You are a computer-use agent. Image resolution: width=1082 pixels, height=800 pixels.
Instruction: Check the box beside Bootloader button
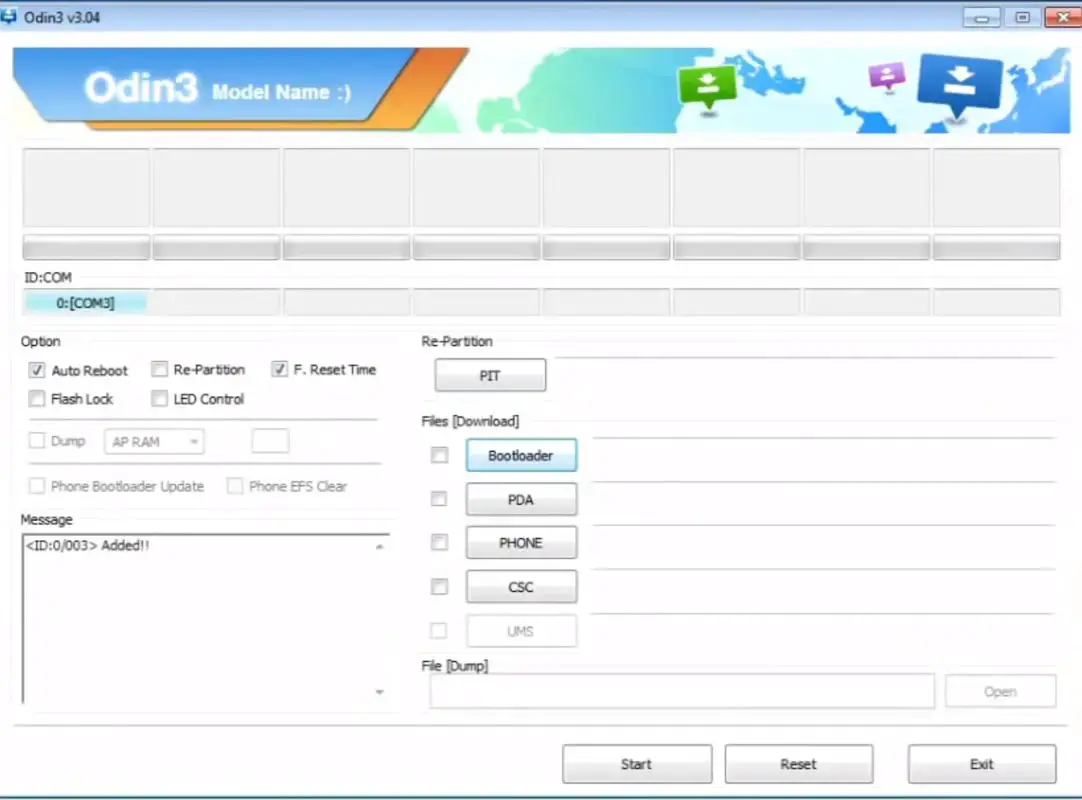click(440, 455)
